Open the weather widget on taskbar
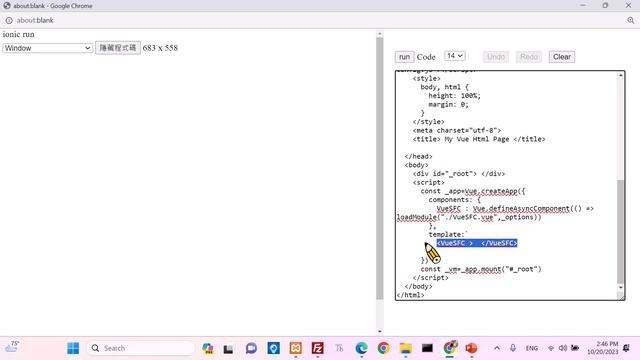 [12, 347]
